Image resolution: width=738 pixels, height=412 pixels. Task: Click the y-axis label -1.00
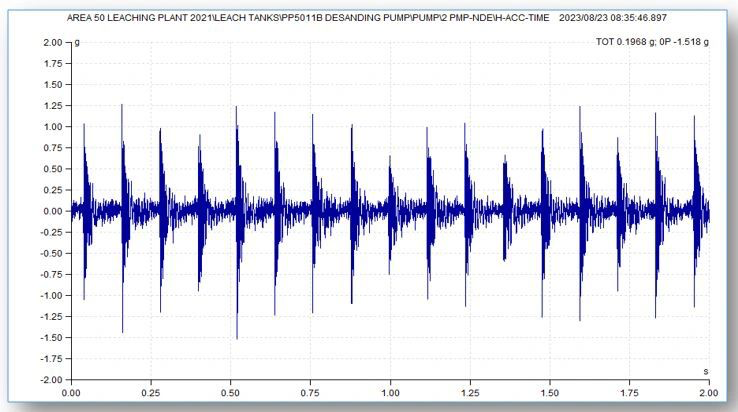51,296
